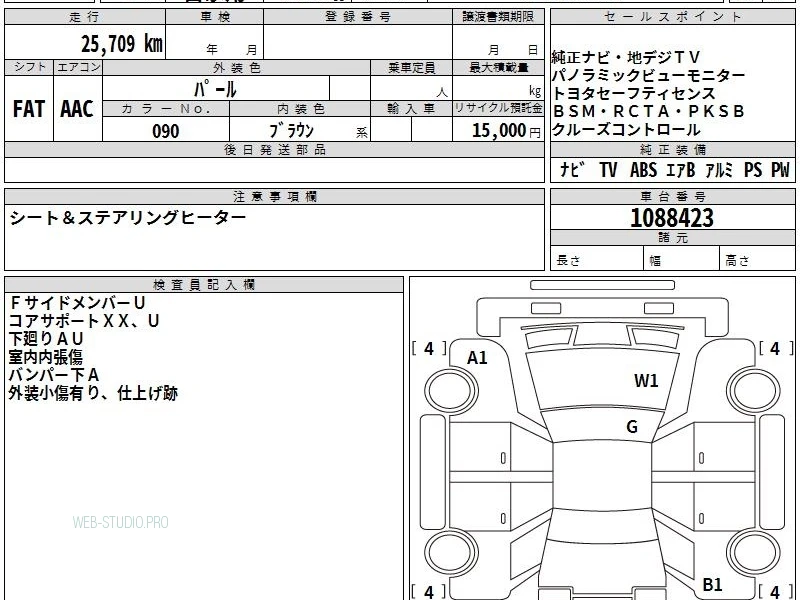Click the 長さ dimension cell

pyautogui.click(x=596, y=260)
